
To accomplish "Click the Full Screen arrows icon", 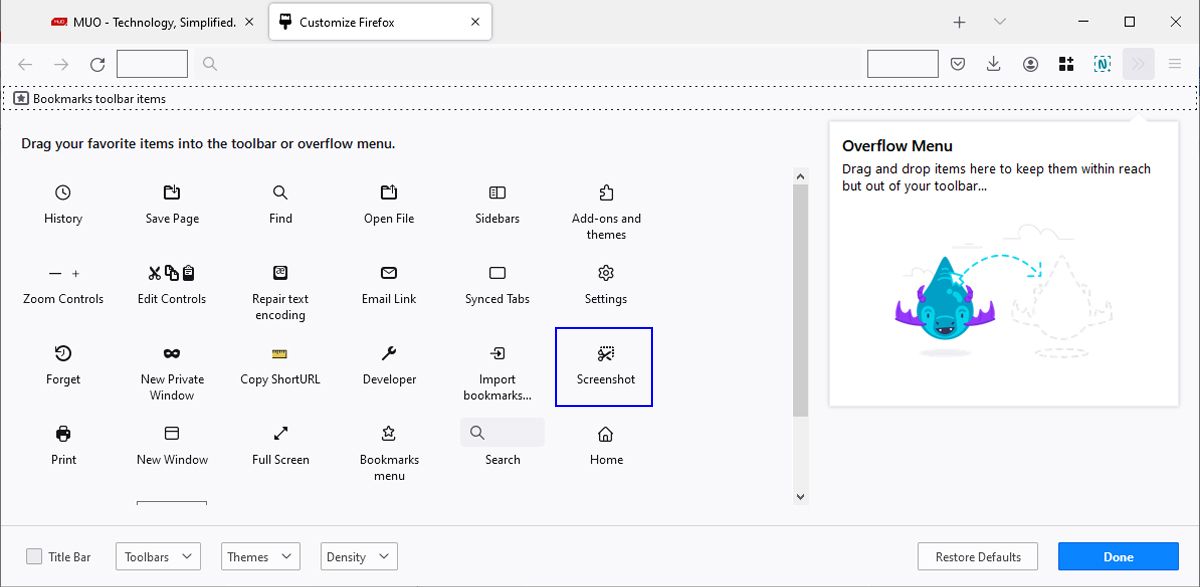I will [x=280, y=434].
